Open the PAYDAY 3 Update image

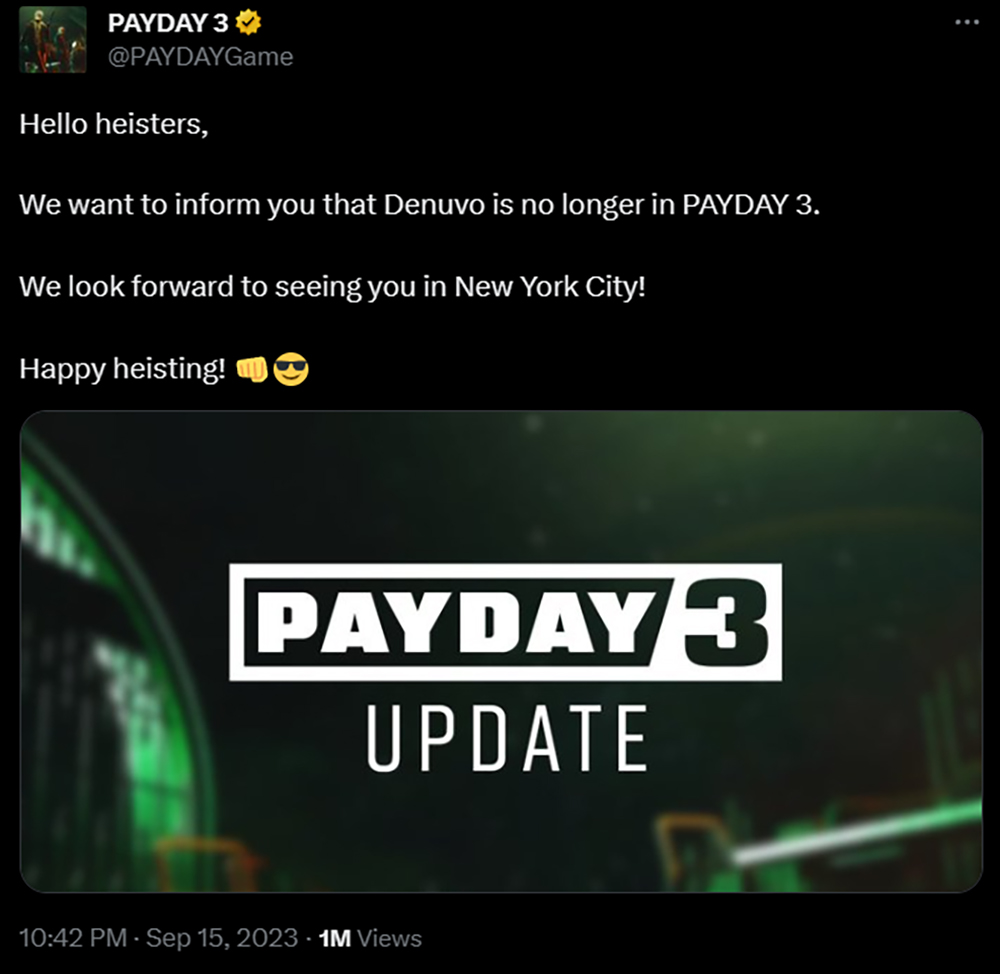point(501,651)
